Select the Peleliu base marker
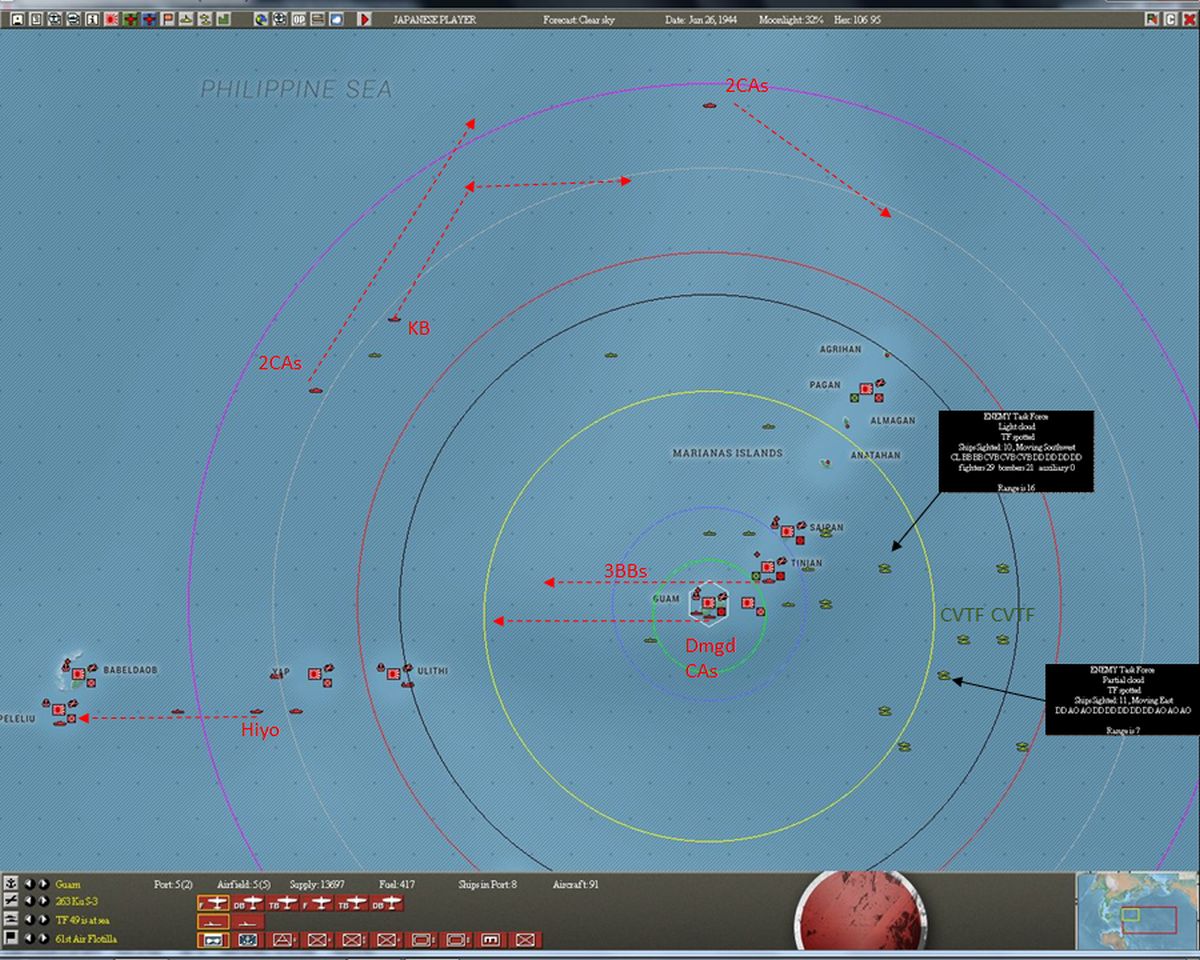The width and height of the screenshot is (1200, 960). click(59, 710)
